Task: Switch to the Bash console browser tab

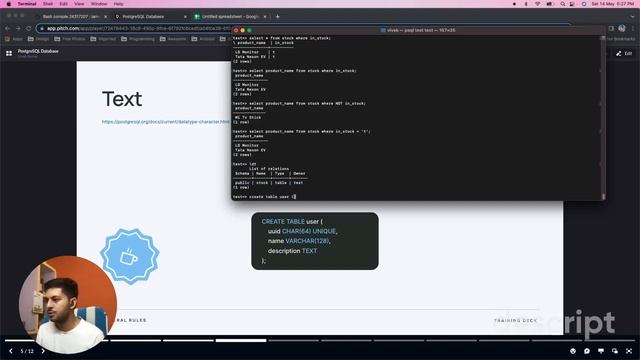Action: [70, 17]
